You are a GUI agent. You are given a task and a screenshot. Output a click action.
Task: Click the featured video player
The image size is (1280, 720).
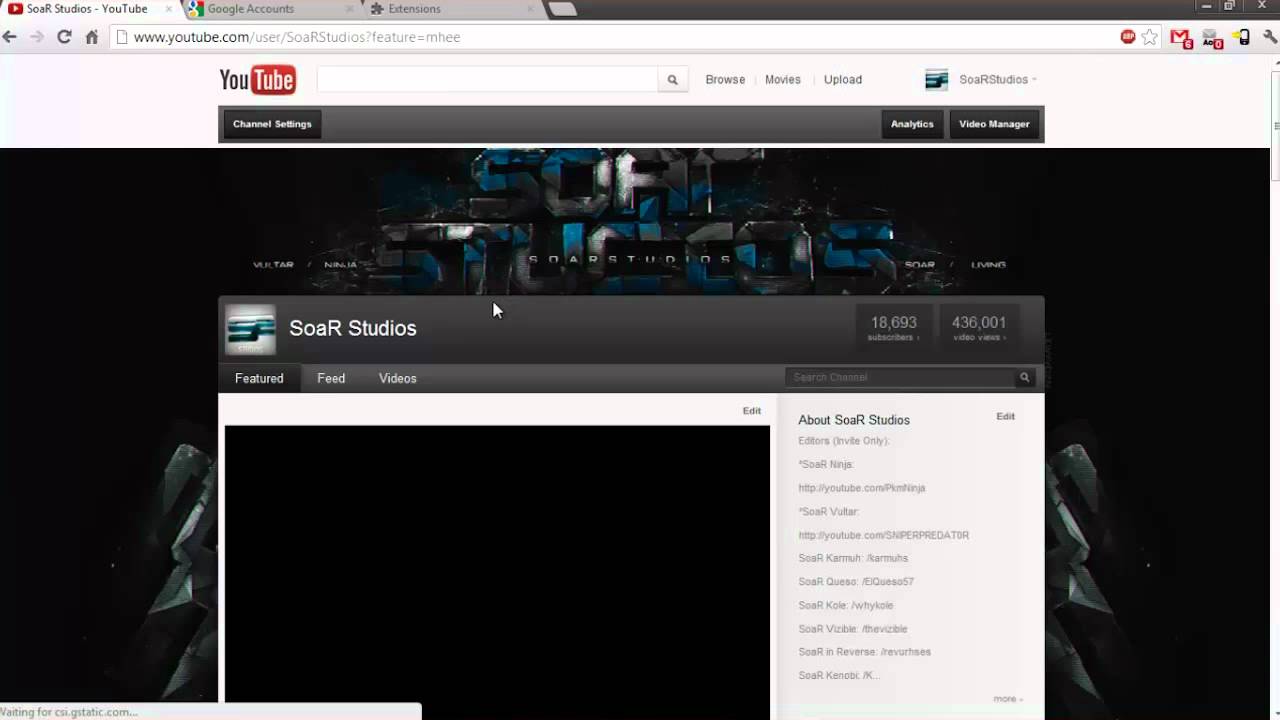pos(497,572)
